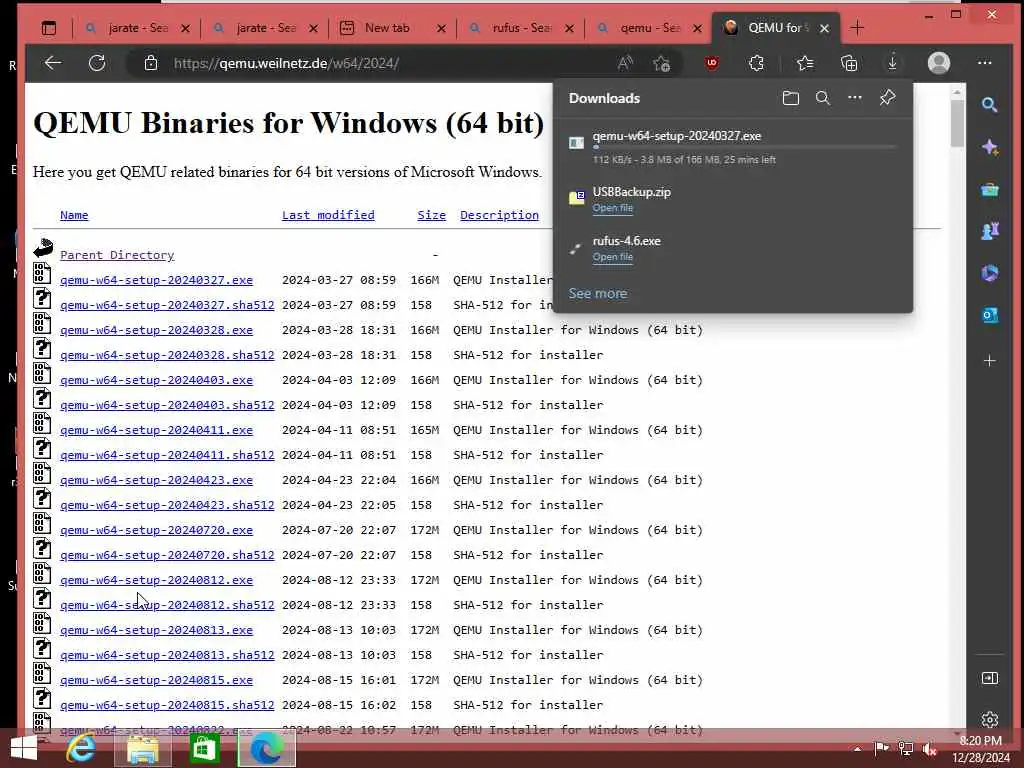Image resolution: width=1024 pixels, height=768 pixels.
Task: Open more options in Downloads panel
Action: pos(855,98)
